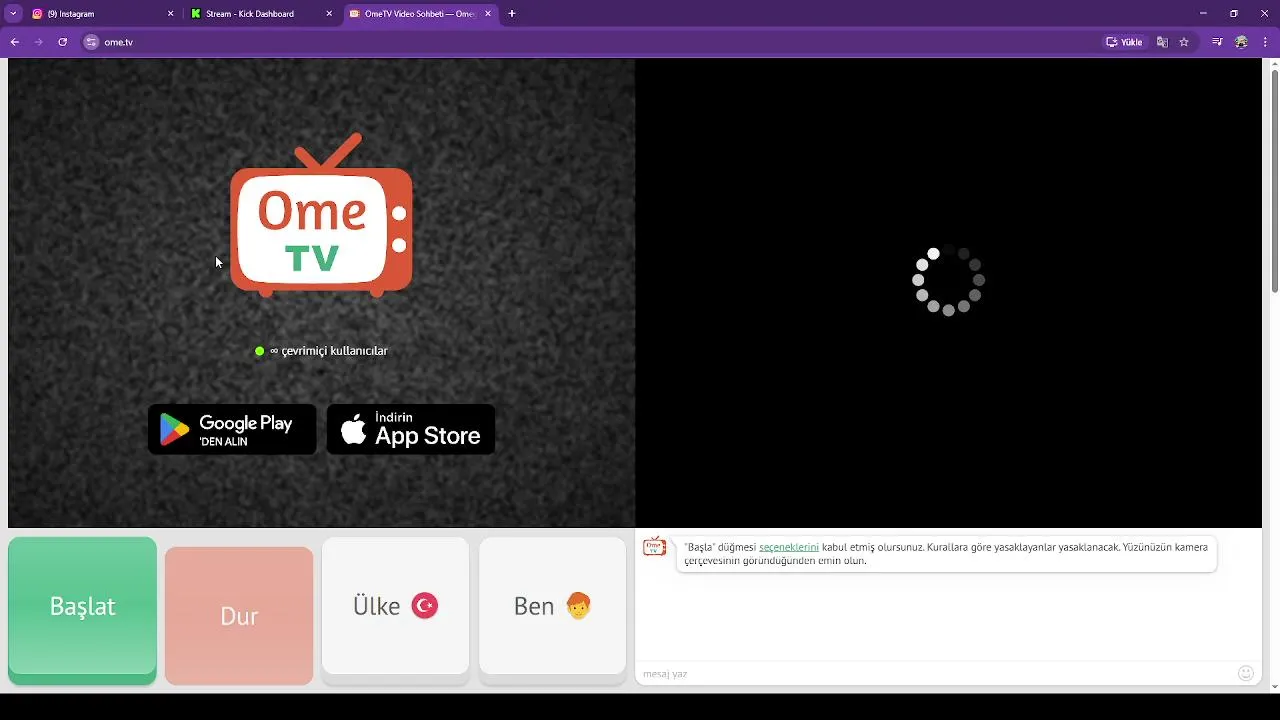Open the browser profile avatar
This screenshot has width=1280, height=720.
[x=1241, y=42]
